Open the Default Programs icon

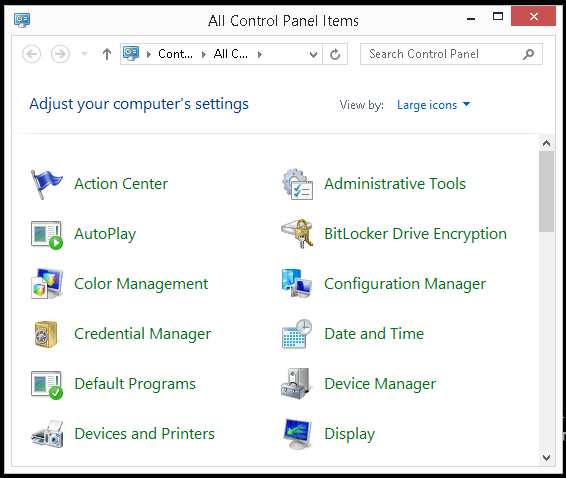click(47, 384)
